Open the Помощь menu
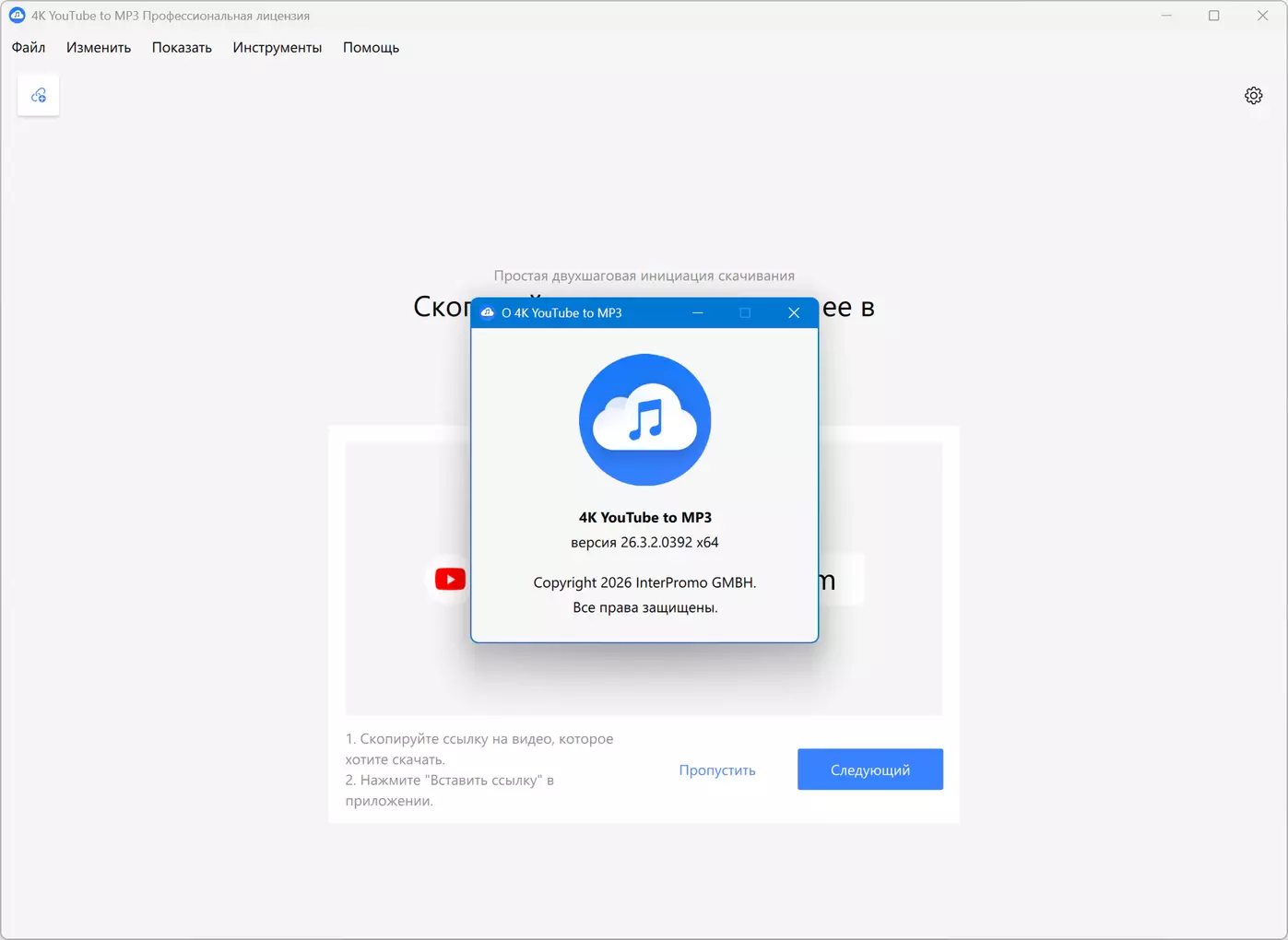1288x940 pixels. (371, 47)
